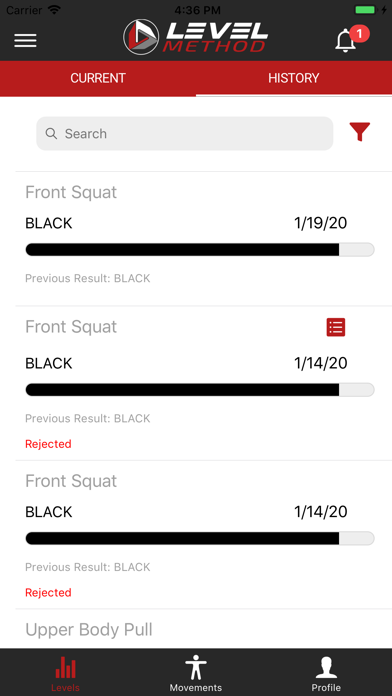This screenshot has height=696, width=392.
Task: Open the Movements figure icon
Action: pos(196,674)
